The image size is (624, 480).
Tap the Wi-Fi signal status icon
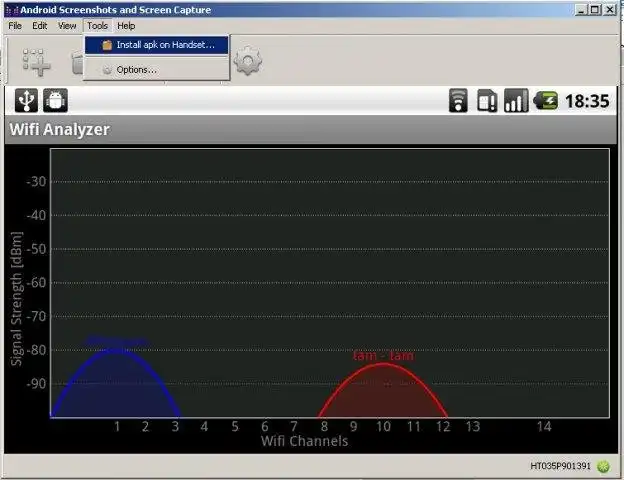click(x=458, y=100)
